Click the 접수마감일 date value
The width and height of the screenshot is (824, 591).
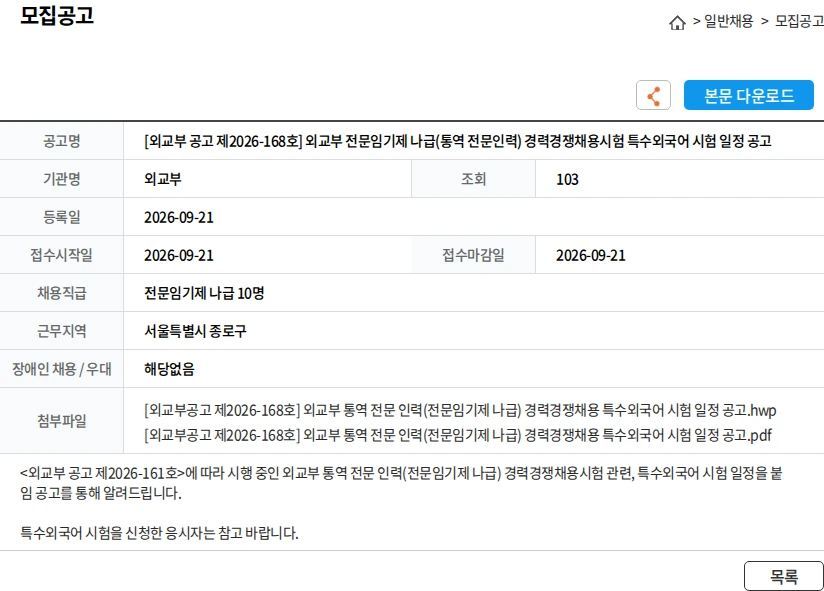(x=591, y=255)
